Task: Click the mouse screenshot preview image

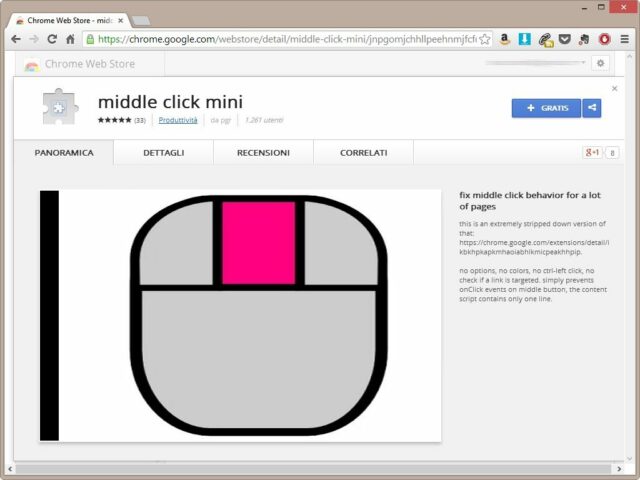Action: pos(240,315)
